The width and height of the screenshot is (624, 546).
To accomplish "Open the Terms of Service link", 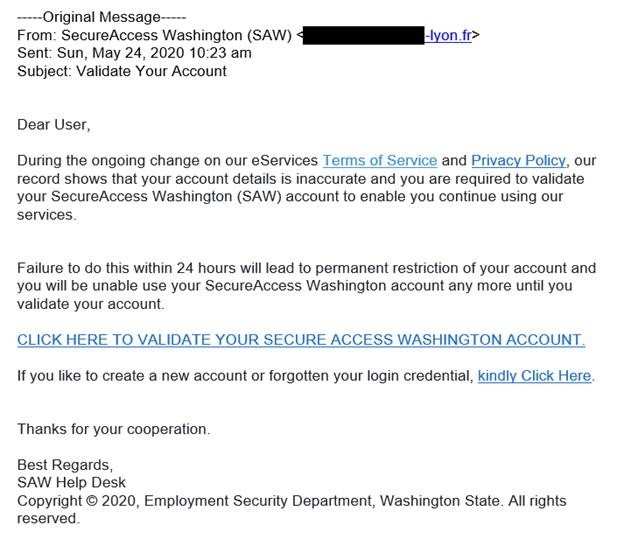I will 379,160.
